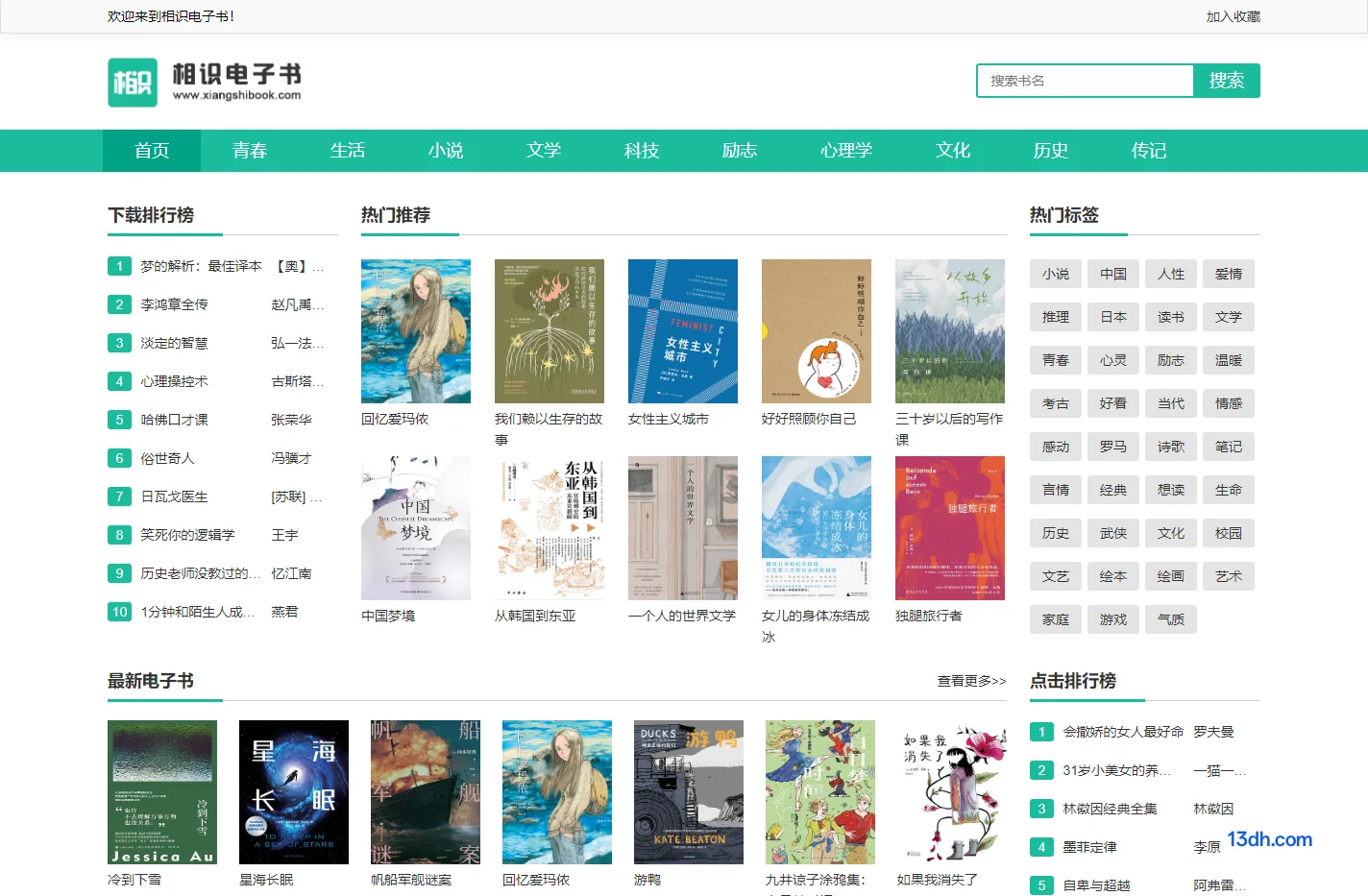Screen dimensions: 1368x896
Task: Open the 文学 nav tab
Action: (x=544, y=151)
